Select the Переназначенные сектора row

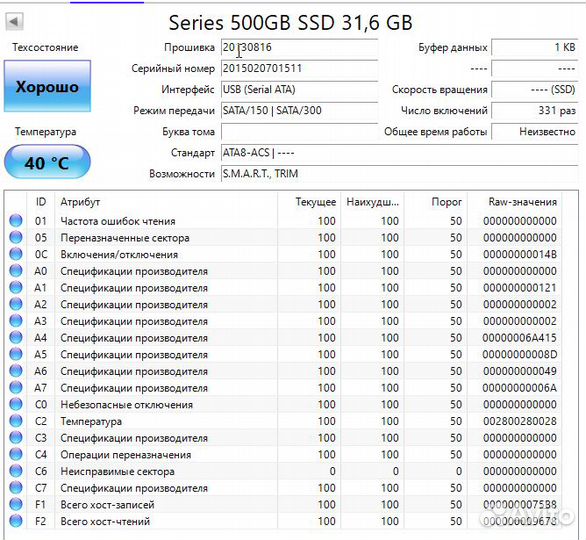click(283, 238)
